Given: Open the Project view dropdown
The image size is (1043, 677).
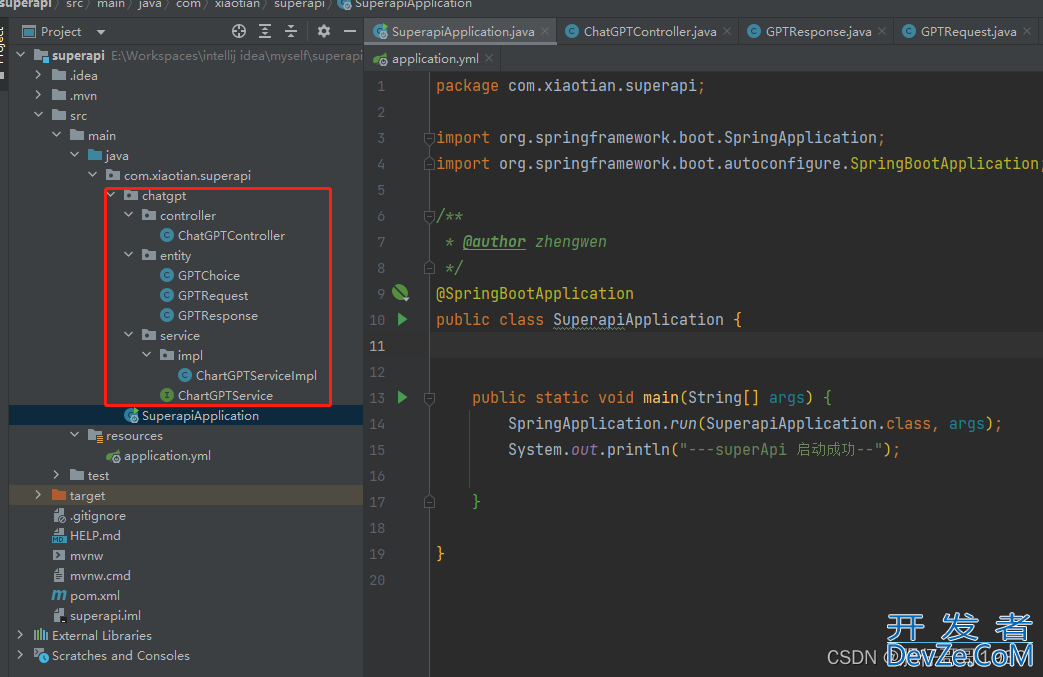Looking at the screenshot, I should (101, 32).
